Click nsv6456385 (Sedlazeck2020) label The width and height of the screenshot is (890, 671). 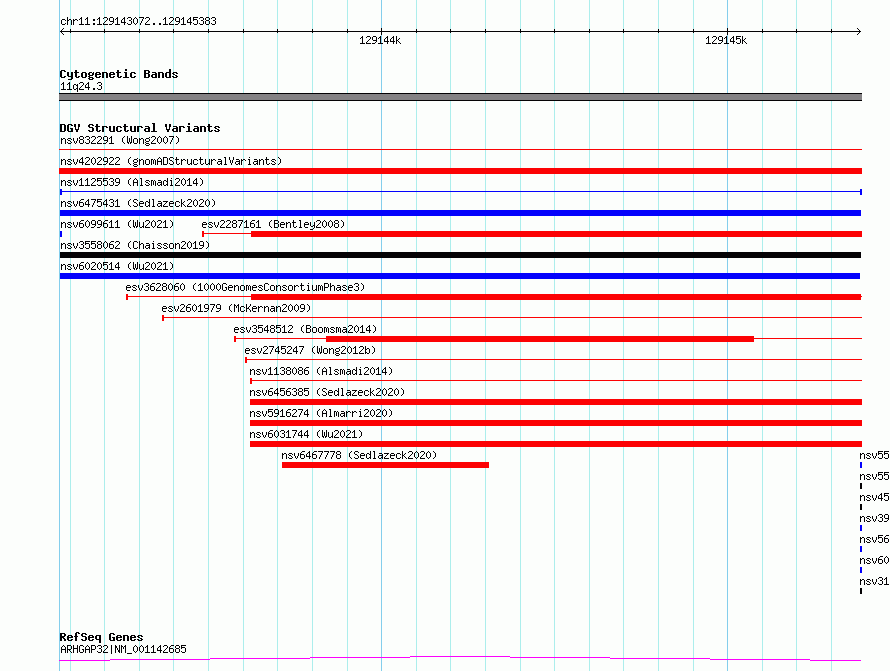(327, 392)
